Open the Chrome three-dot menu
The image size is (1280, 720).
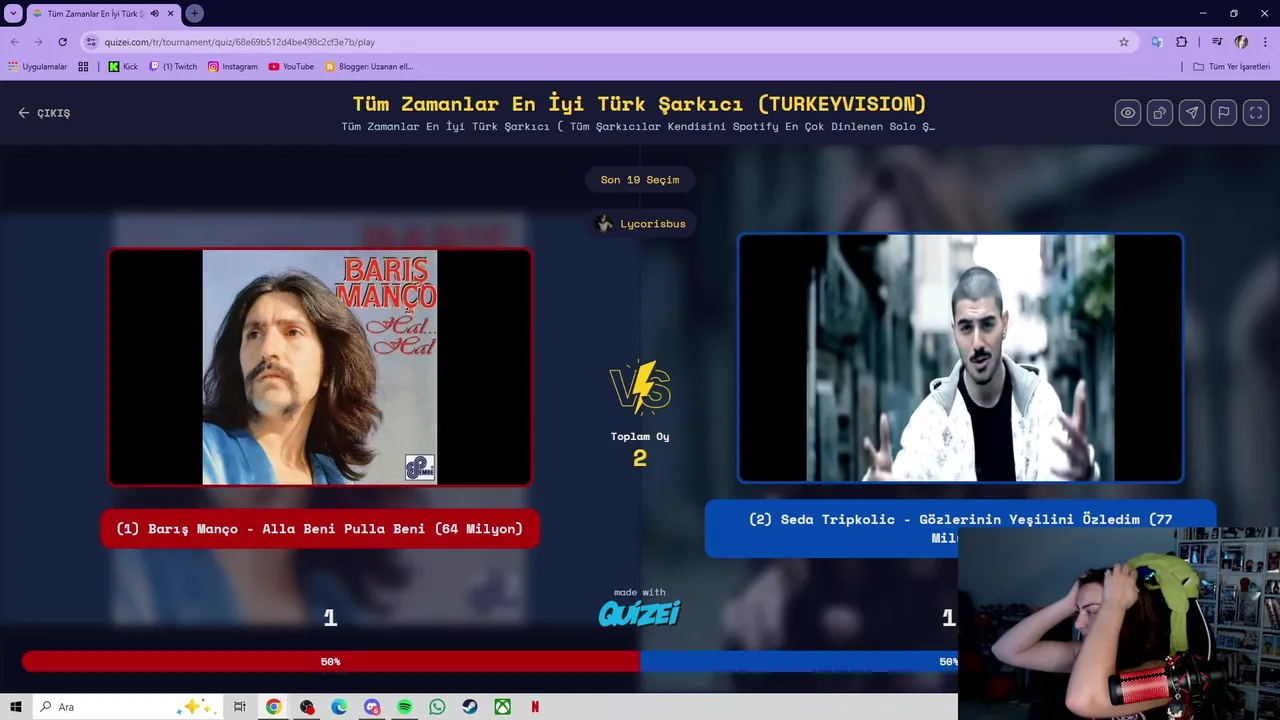pos(1266,42)
